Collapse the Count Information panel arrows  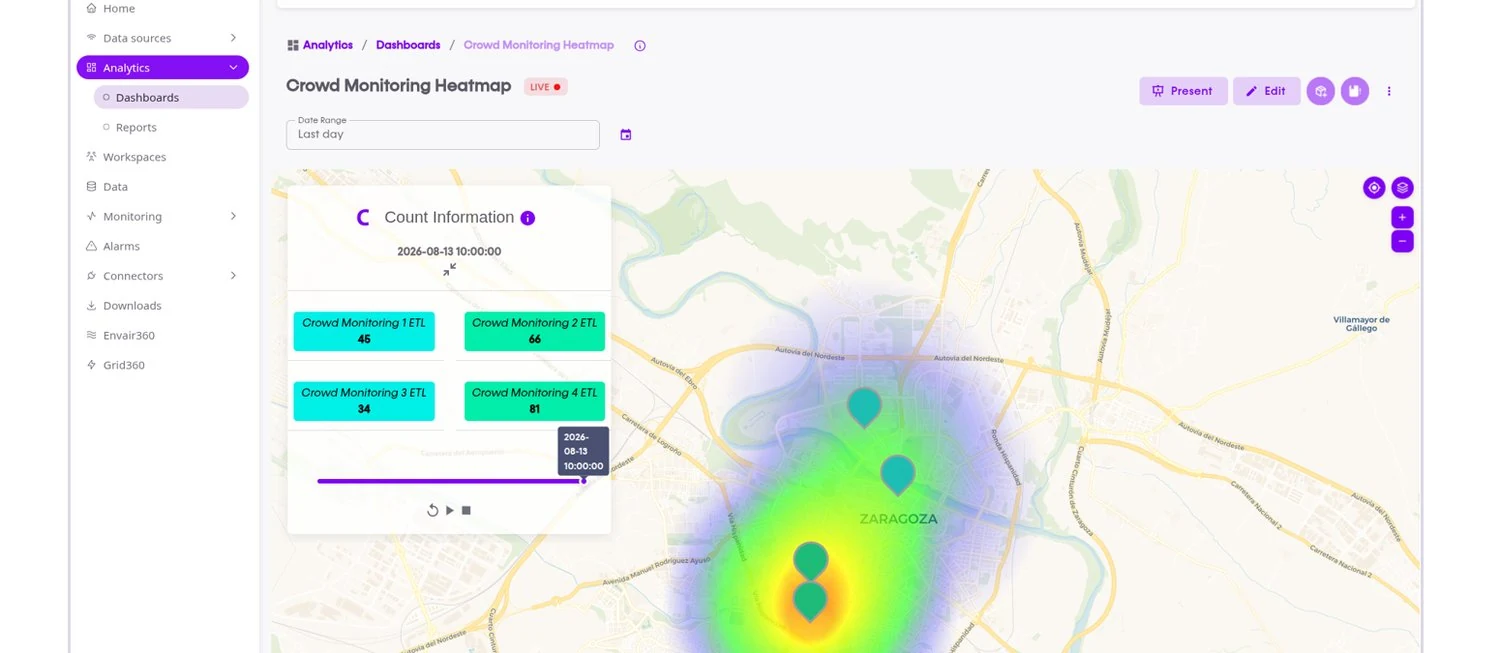pos(450,270)
